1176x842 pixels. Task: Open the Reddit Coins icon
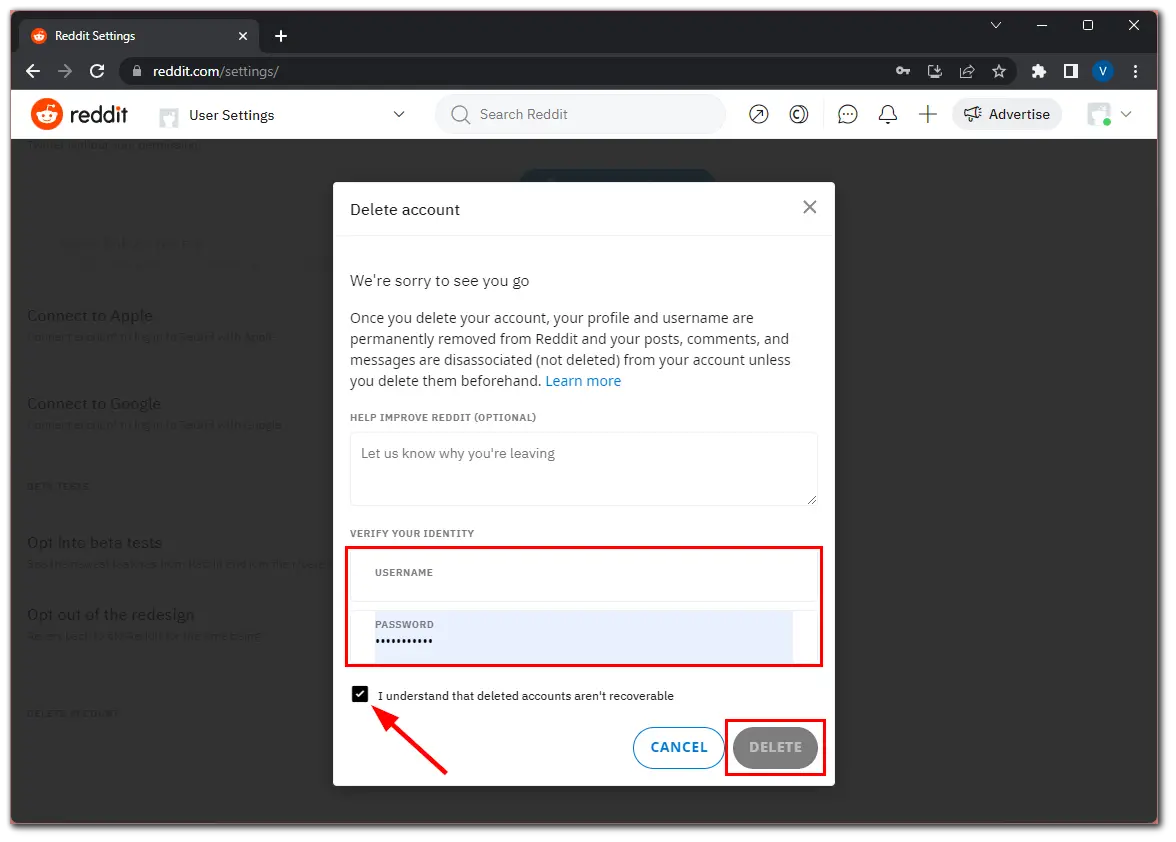point(798,115)
